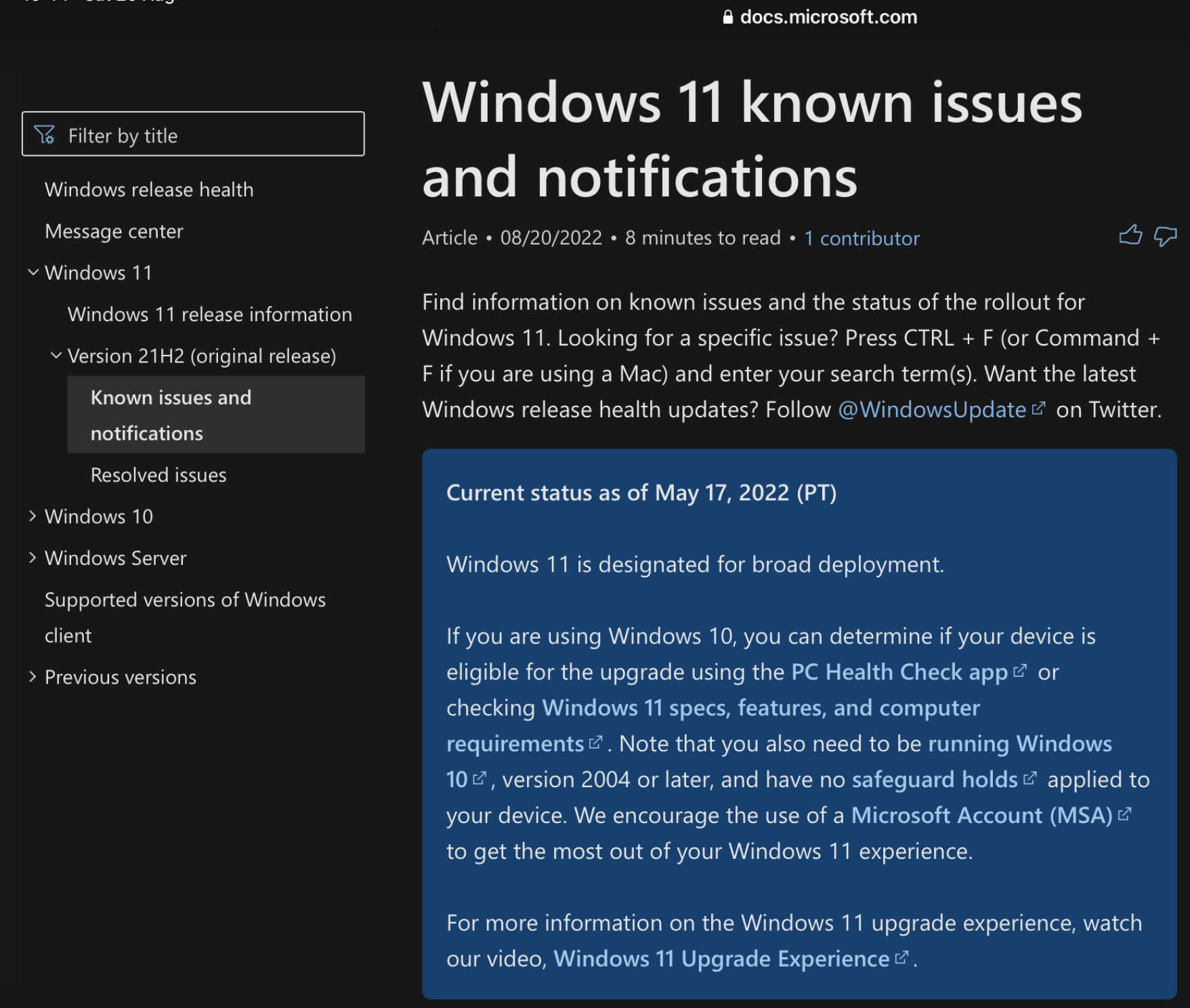Open the safeguard holds link
1190x1008 pixels.
click(935, 780)
